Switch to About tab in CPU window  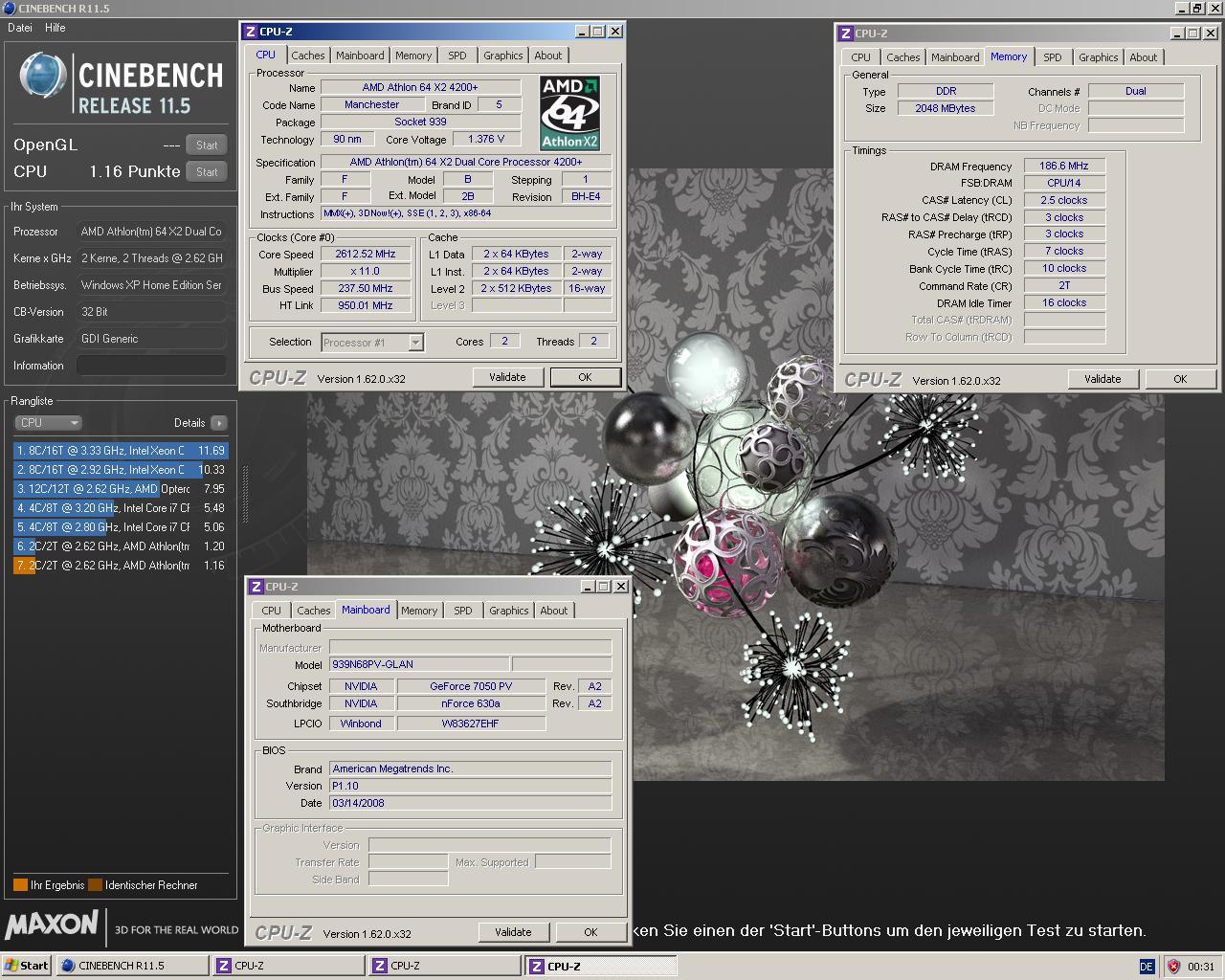548,56
